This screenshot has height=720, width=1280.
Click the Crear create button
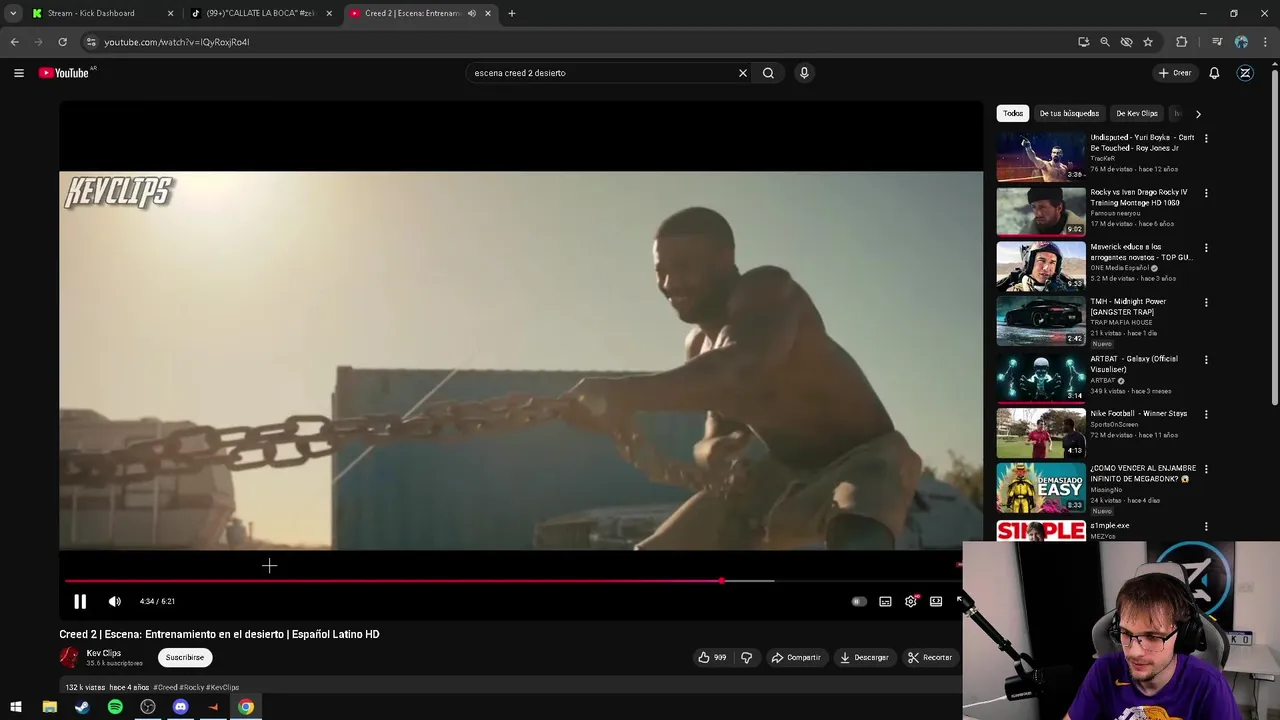(1175, 73)
